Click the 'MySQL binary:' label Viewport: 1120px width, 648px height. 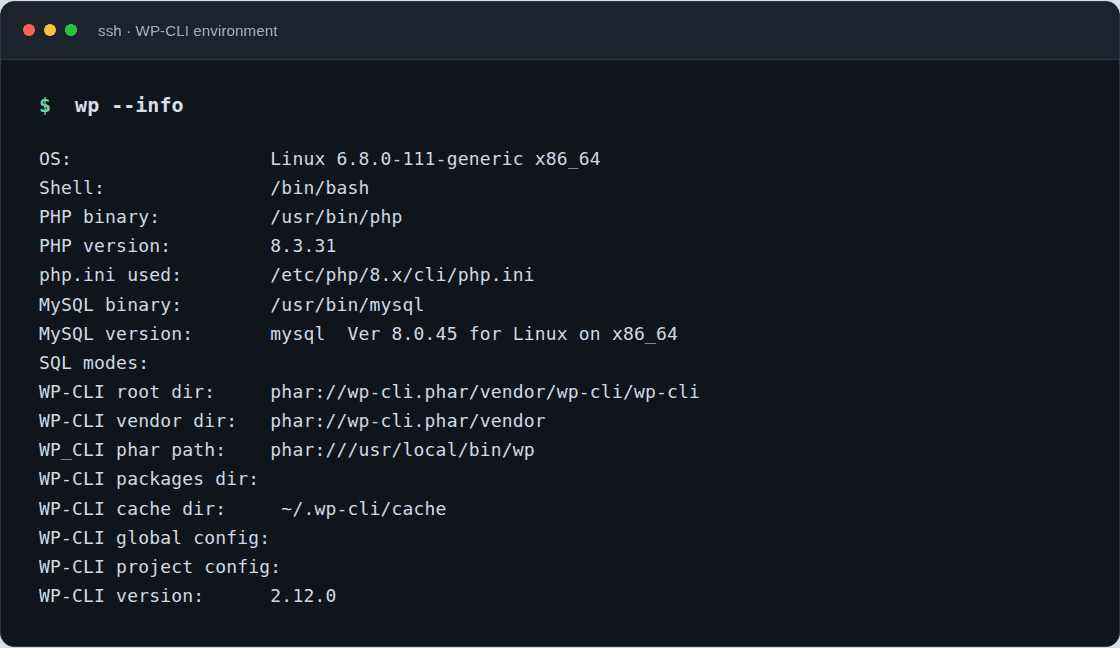[x=110, y=305]
